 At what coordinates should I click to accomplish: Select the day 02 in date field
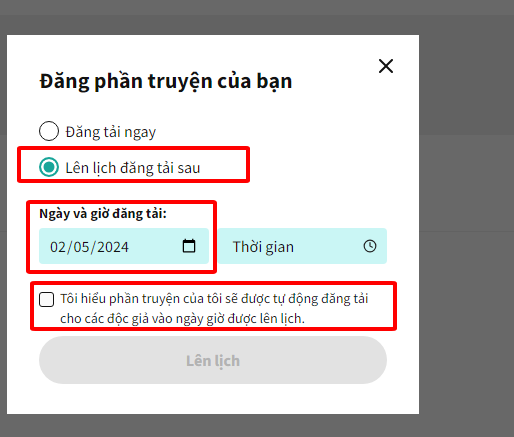tap(58, 247)
